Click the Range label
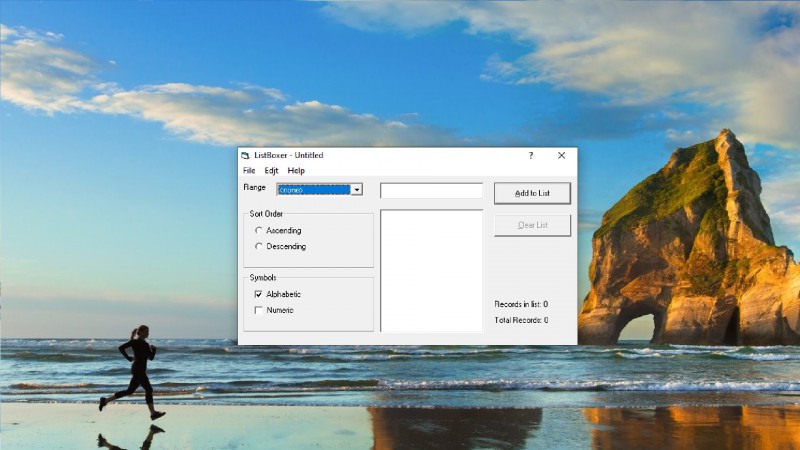800x450 pixels. [x=255, y=187]
